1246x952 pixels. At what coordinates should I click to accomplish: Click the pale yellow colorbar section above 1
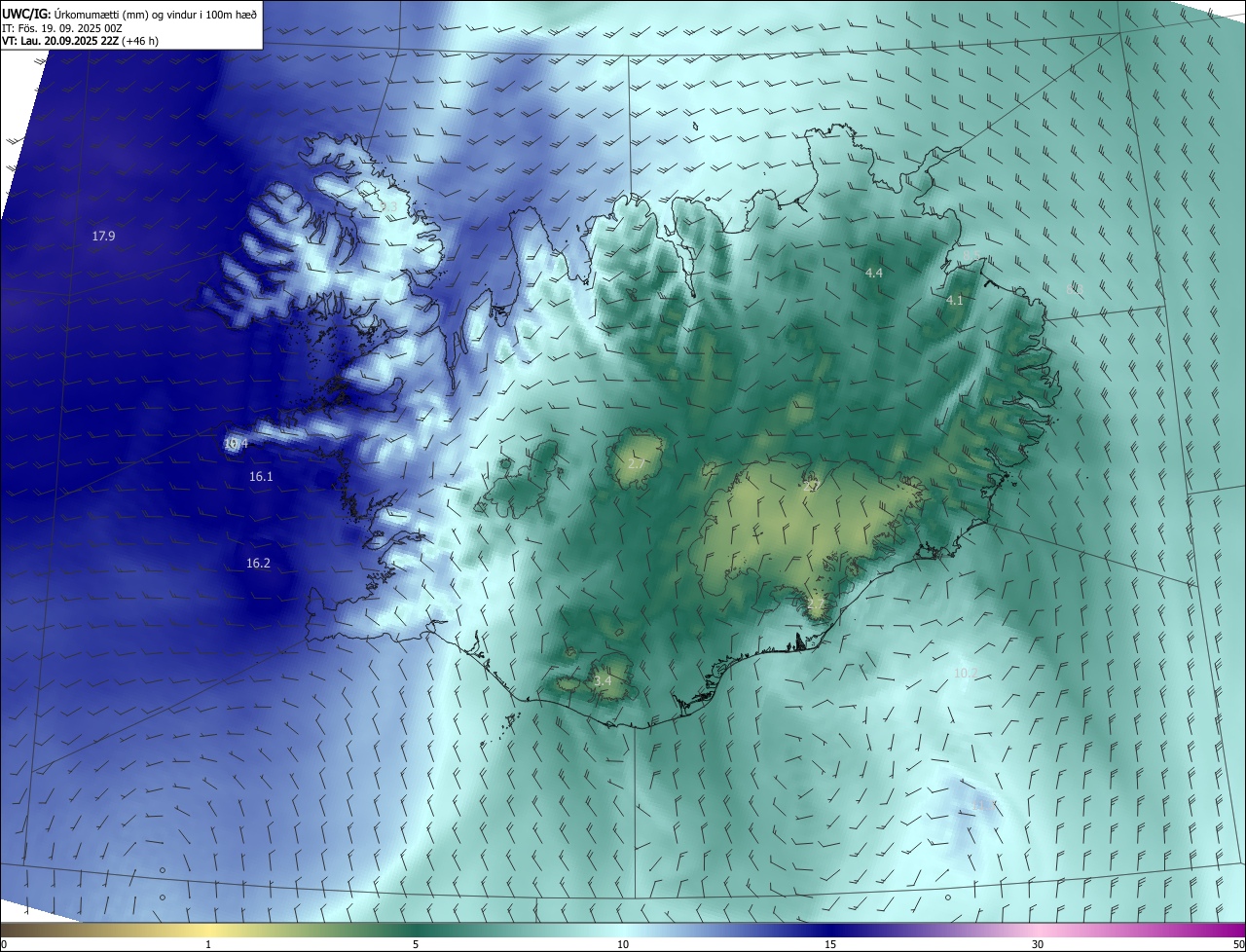click(208, 930)
